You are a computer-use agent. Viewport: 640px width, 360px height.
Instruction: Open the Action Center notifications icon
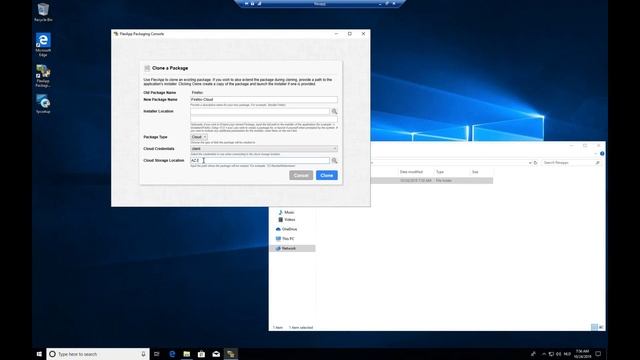pyautogui.click(x=598, y=354)
